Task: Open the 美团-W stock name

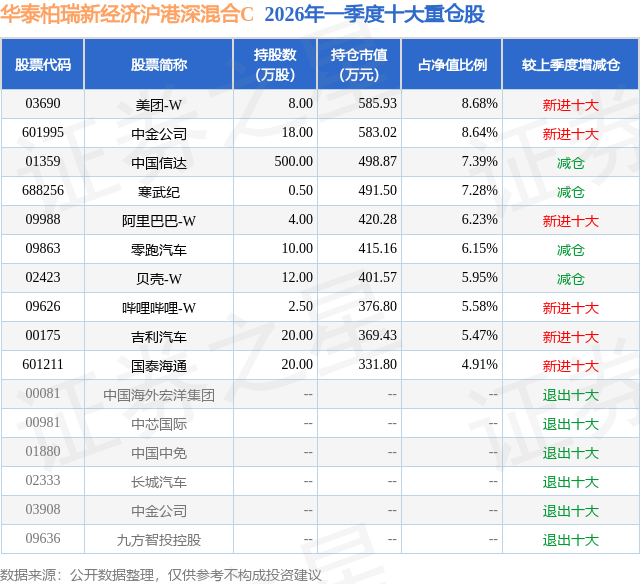Action: pyautogui.click(x=159, y=105)
